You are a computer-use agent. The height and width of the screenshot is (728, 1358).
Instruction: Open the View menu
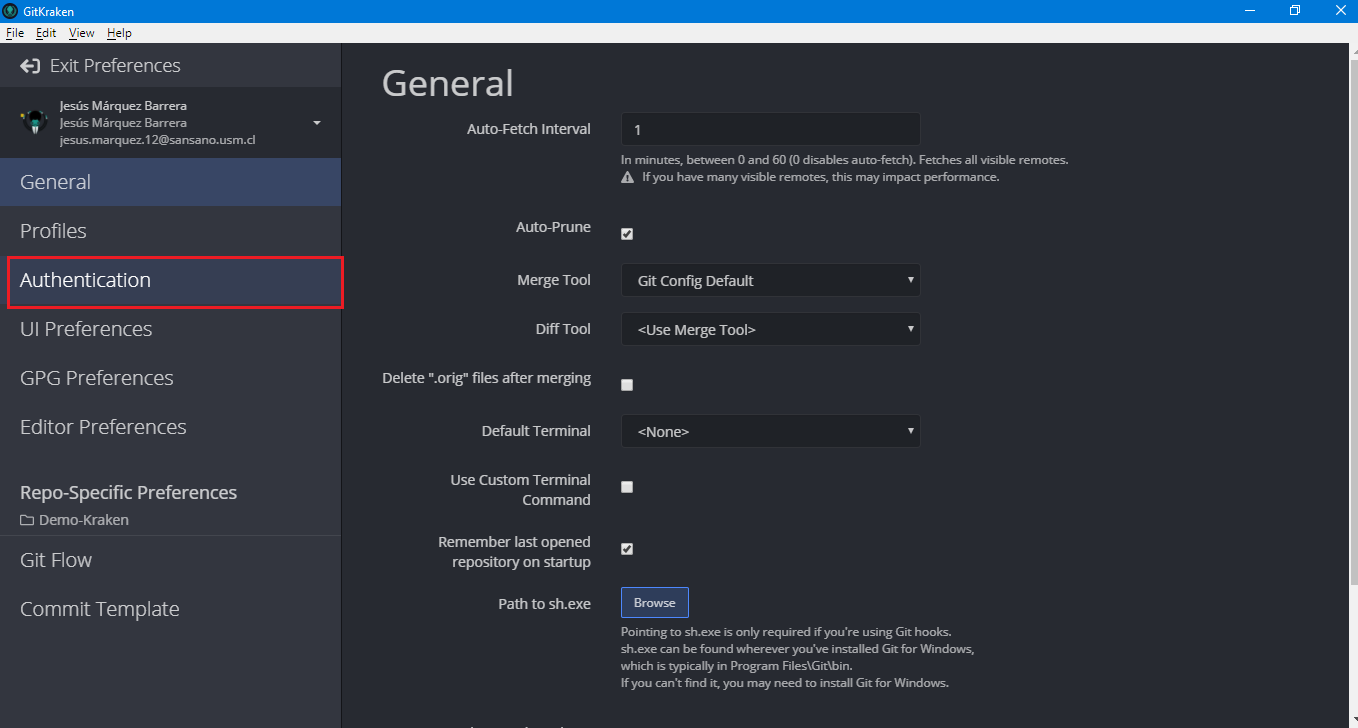click(x=82, y=33)
